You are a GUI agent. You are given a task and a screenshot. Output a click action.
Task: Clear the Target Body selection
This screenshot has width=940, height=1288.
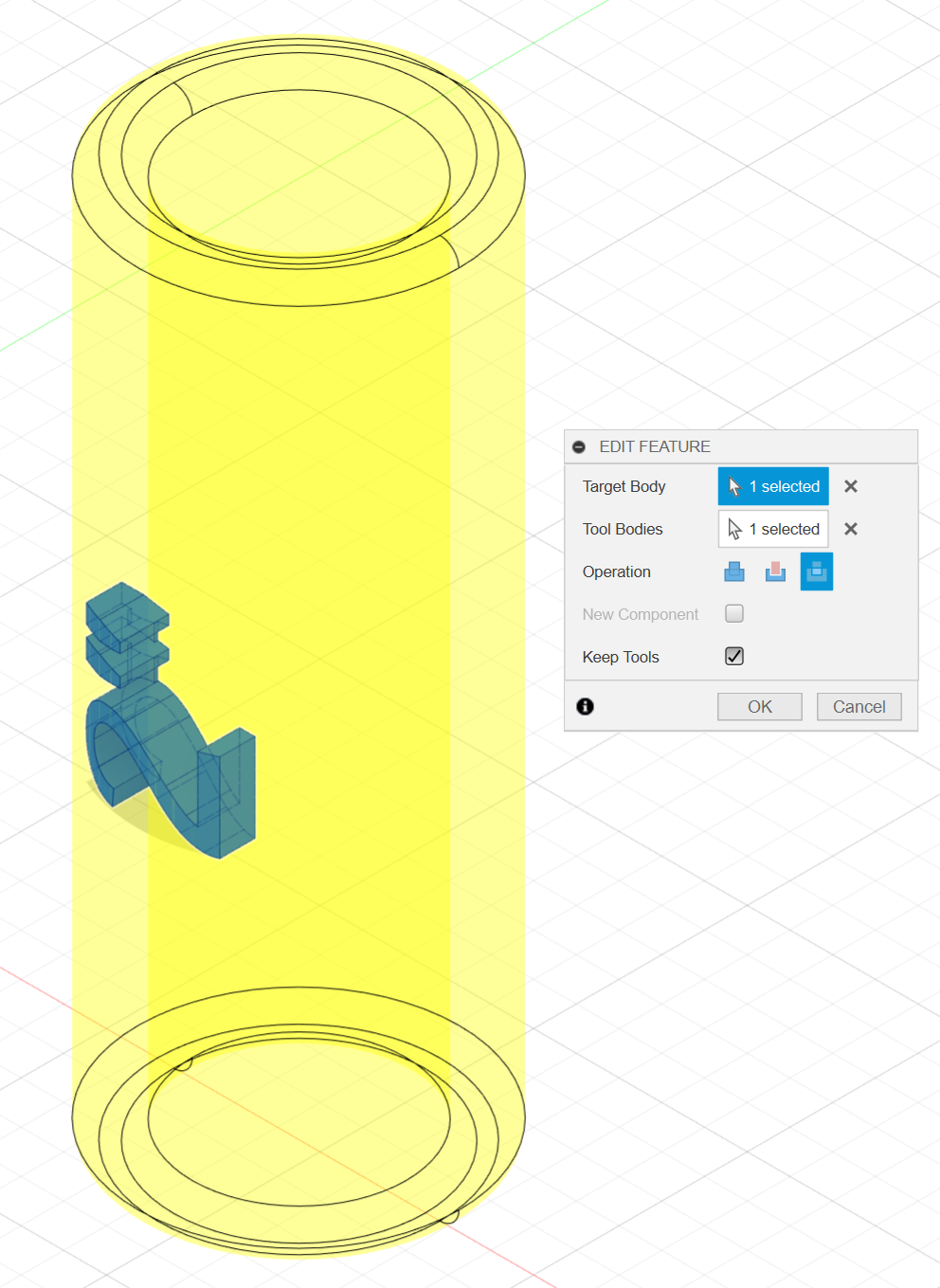(851, 486)
